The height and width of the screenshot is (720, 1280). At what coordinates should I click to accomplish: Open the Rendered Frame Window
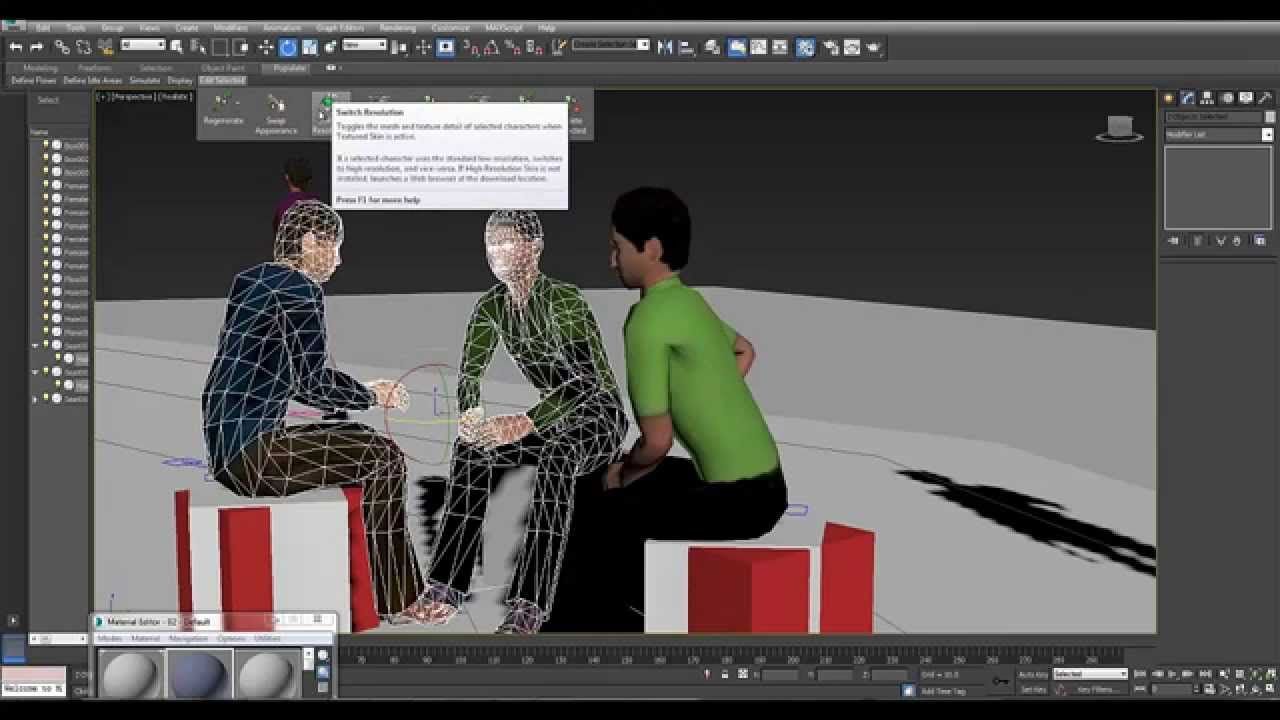point(852,46)
